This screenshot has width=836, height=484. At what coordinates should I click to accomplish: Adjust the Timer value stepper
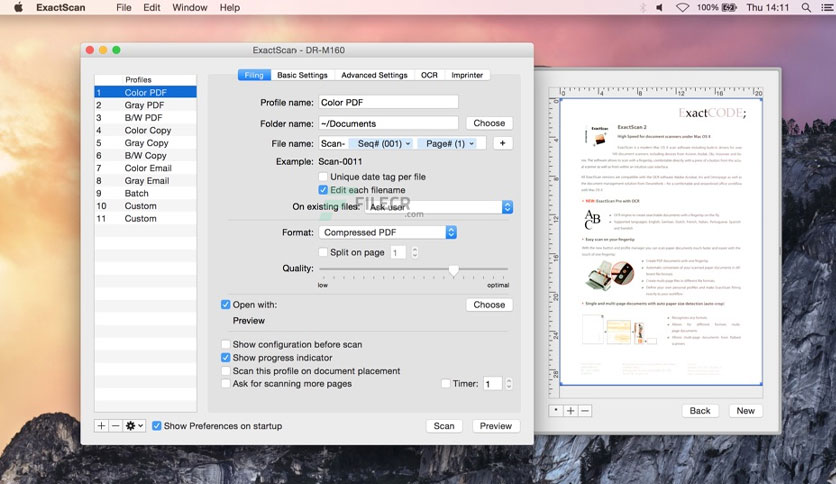[509, 383]
